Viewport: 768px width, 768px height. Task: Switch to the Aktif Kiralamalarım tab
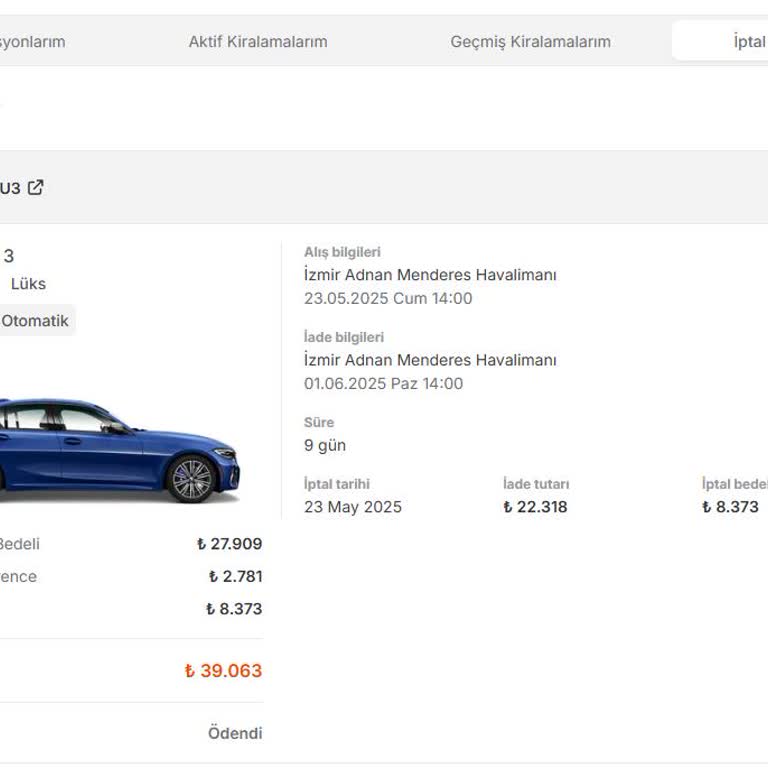click(x=258, y=42)
